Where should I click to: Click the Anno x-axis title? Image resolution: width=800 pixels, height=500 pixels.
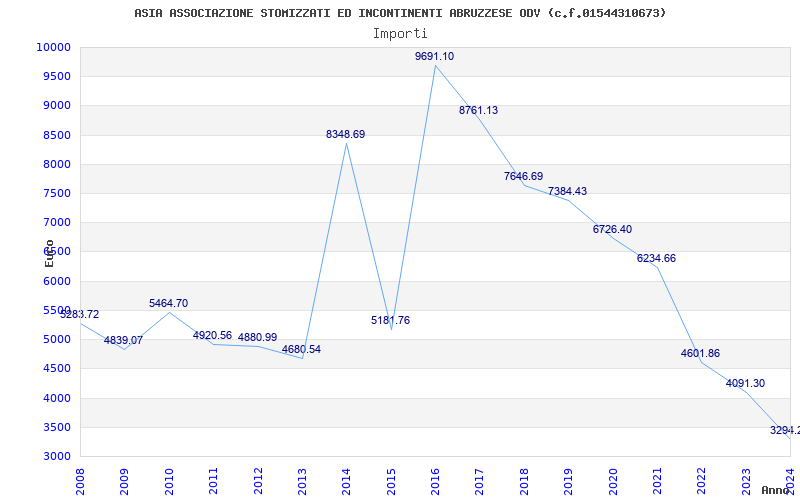pos(776,490)
